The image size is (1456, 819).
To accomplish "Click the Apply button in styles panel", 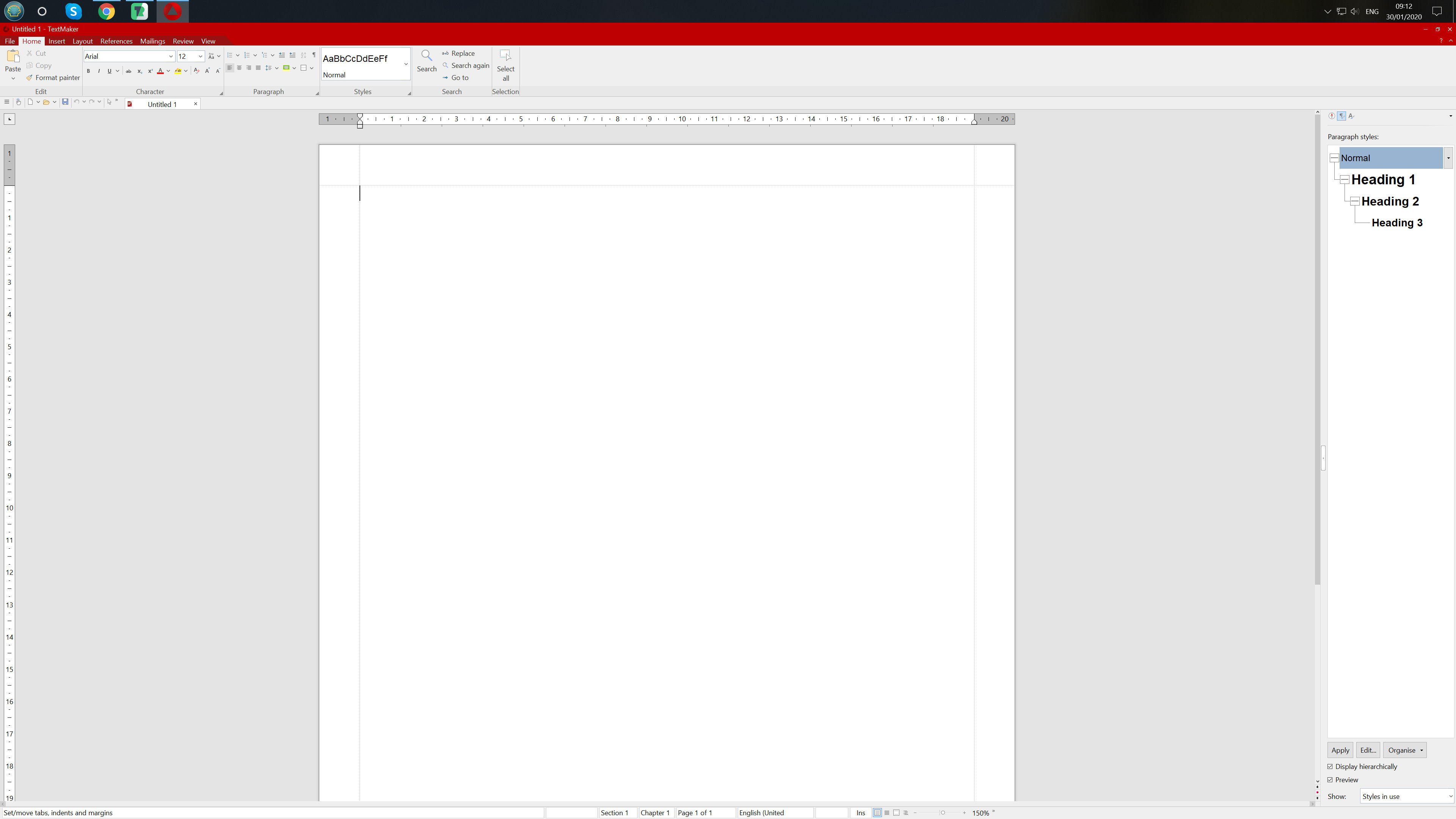I will pyautogui.click(x=1340, y=750).
